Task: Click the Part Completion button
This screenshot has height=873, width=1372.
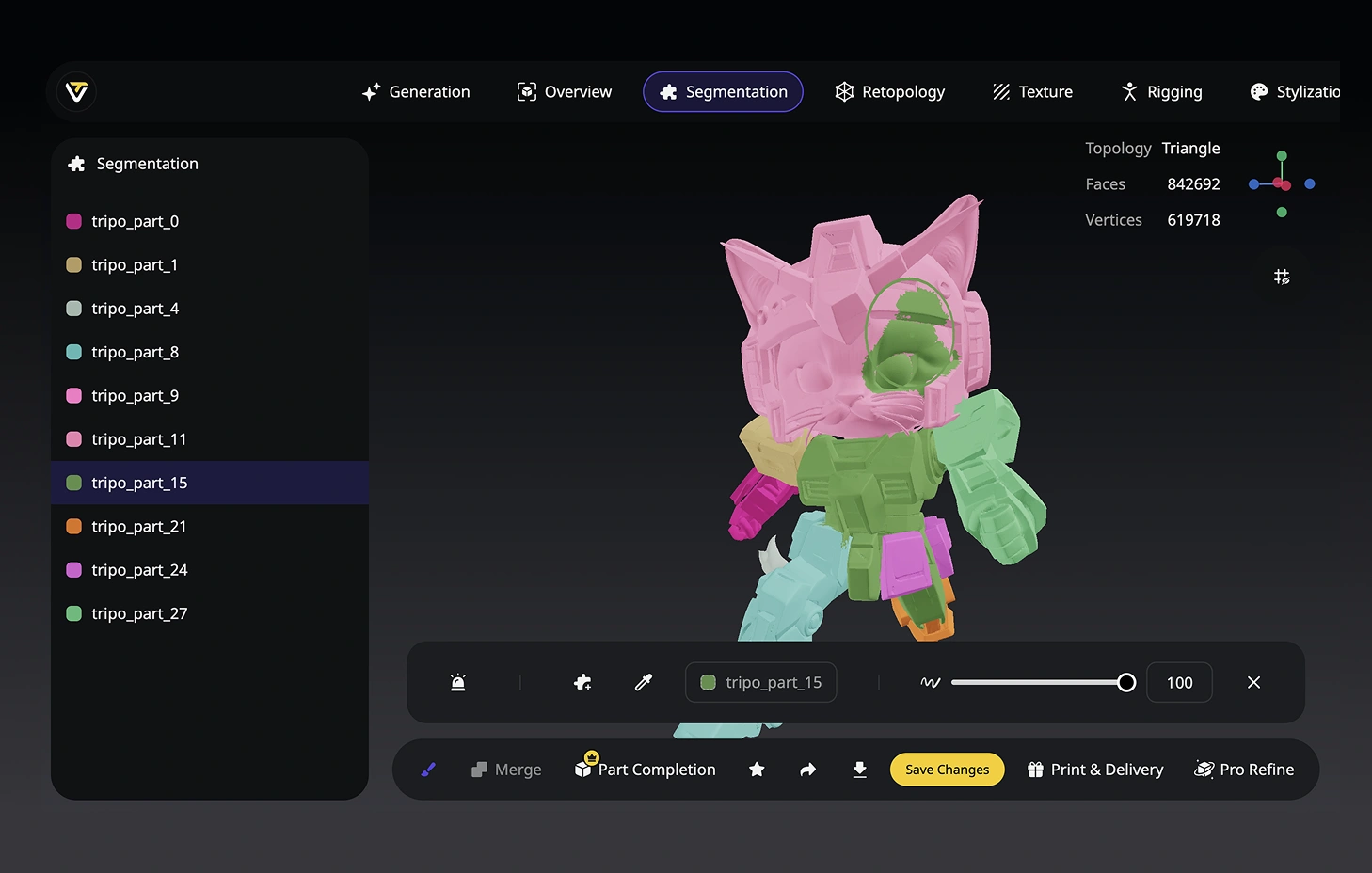Action: point(646,770)
